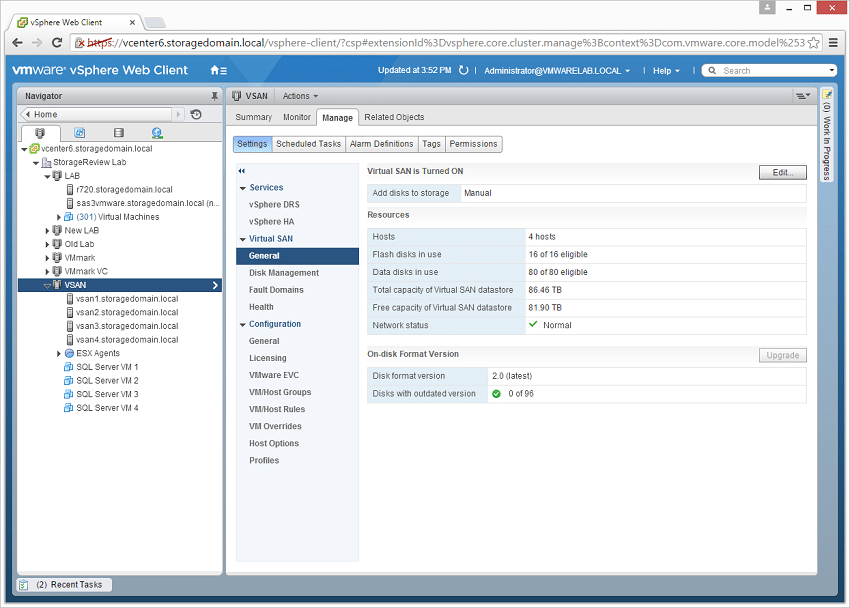The image size is (850, 608).
Task: Select the Permissions tab
Action: (473, 144)
